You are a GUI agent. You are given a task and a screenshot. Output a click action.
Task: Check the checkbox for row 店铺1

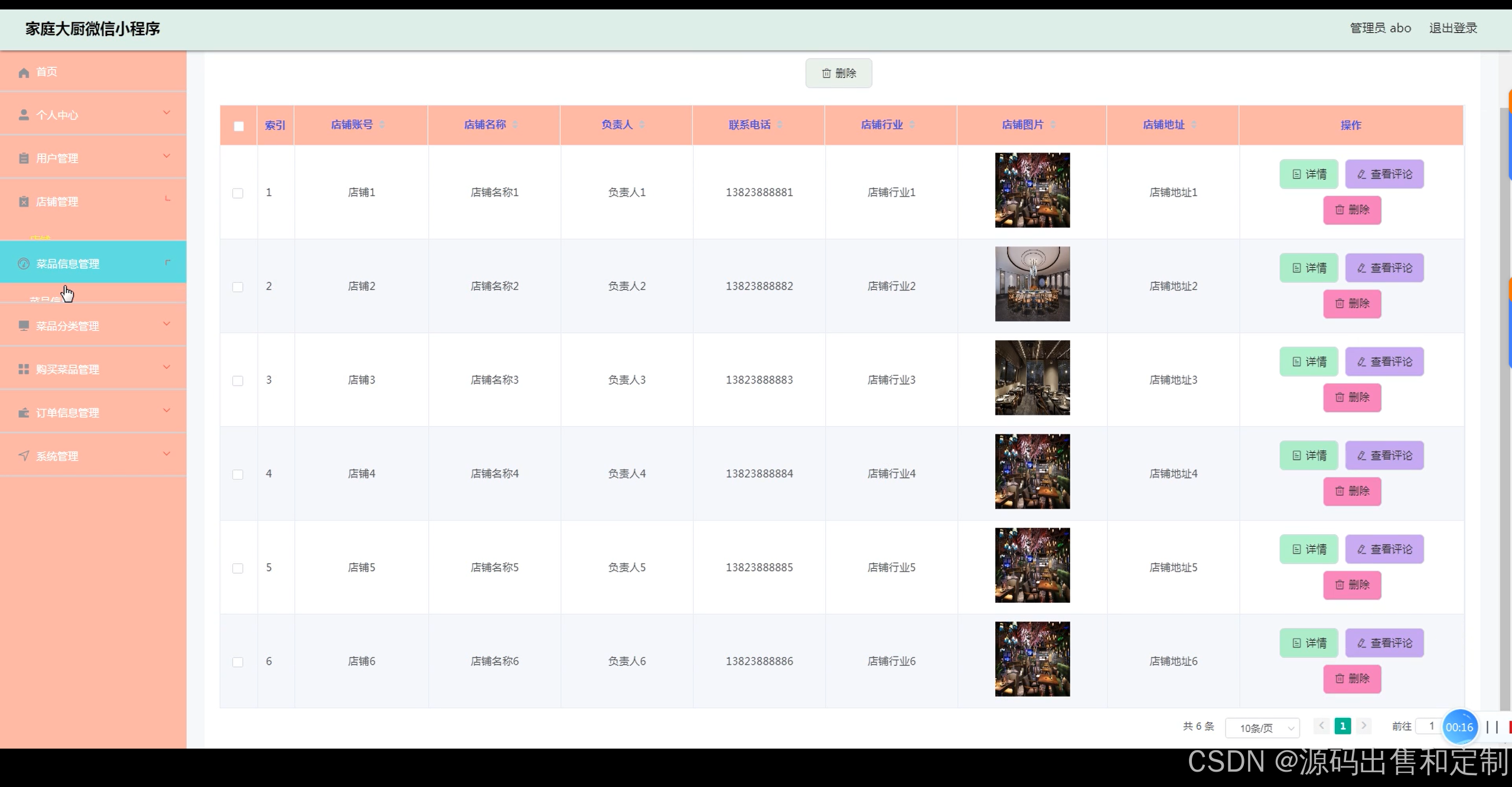(x=237, y=193)
